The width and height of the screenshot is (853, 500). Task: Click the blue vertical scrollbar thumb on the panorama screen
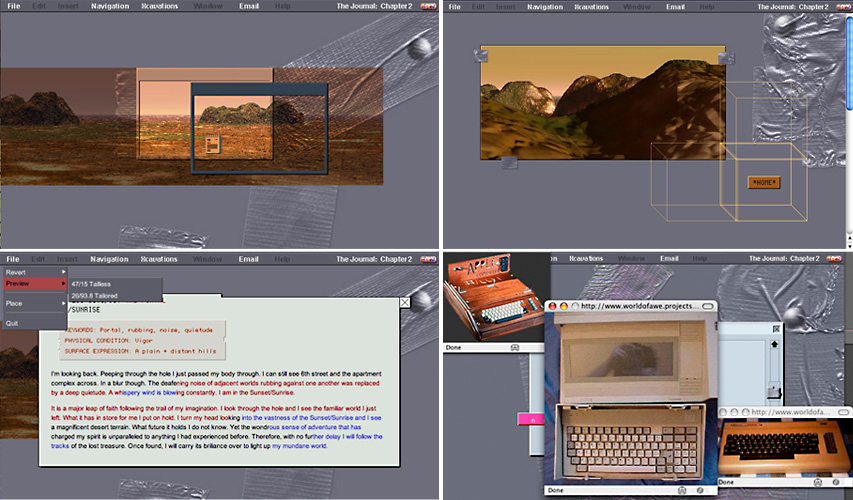(x=849, y=63)
